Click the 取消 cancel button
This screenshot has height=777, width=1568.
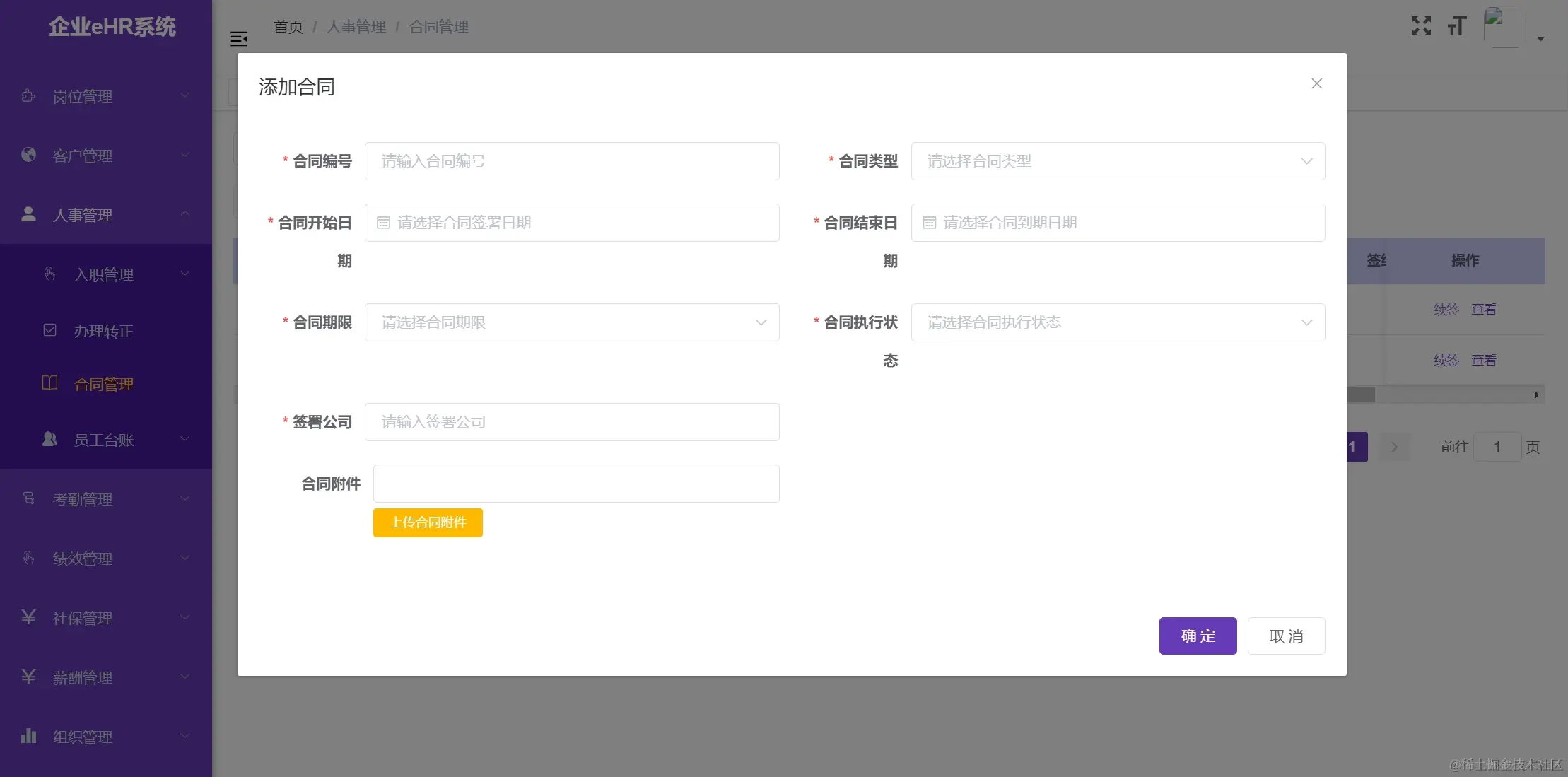1286,636
